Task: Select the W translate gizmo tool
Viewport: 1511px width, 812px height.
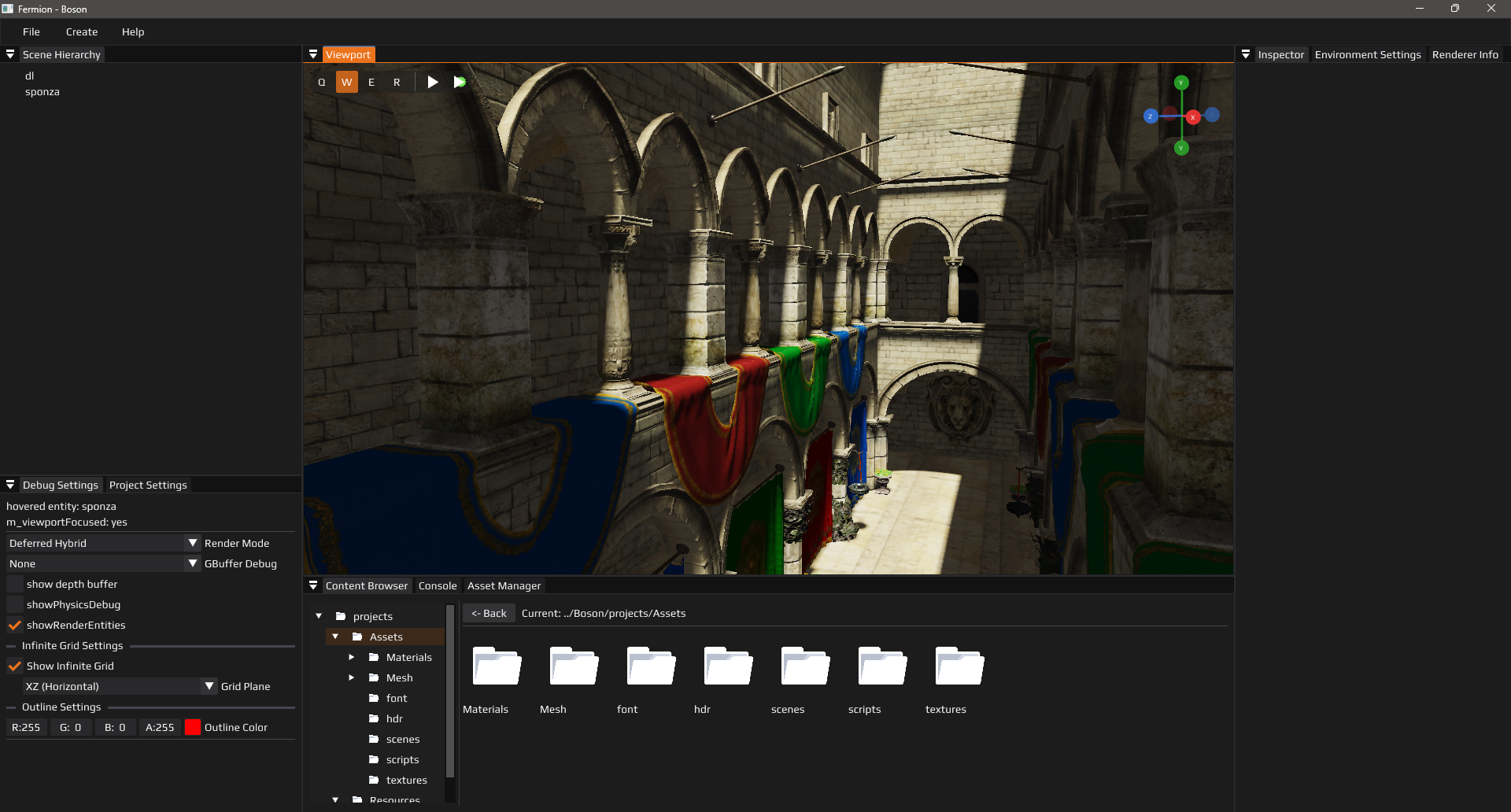Action: pyautogui.click(x=346, y=82)
